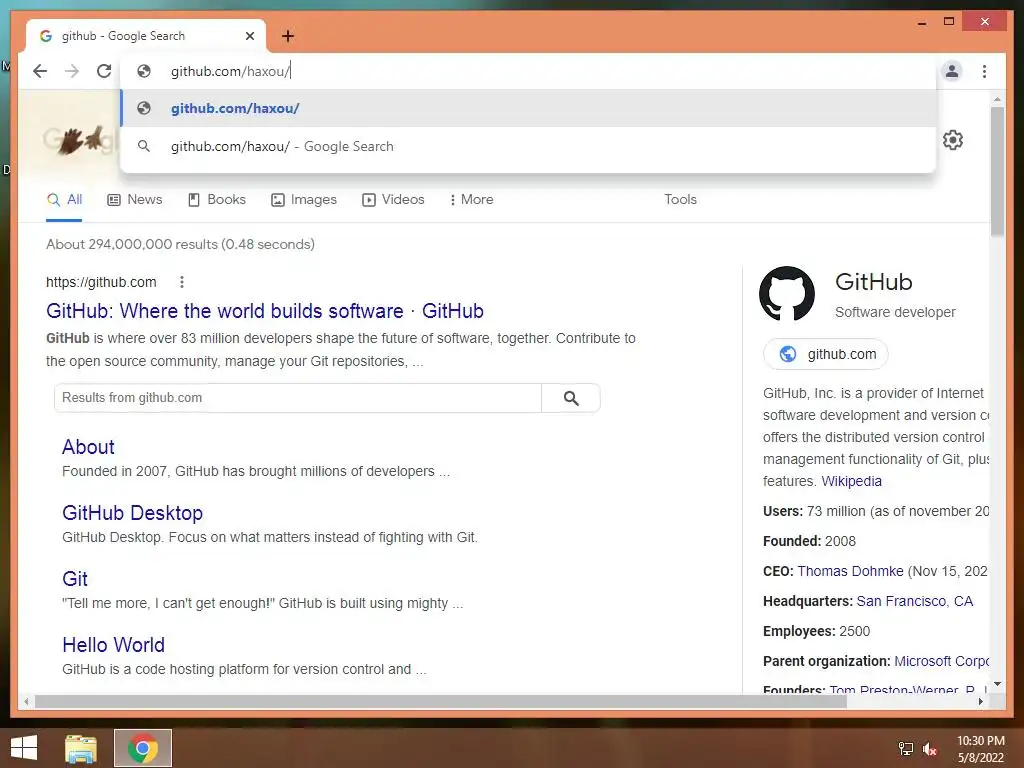This screenshot has height=768, width=1024.
Task: Open Chrome's three-dot menu
Action: [984, 71]
